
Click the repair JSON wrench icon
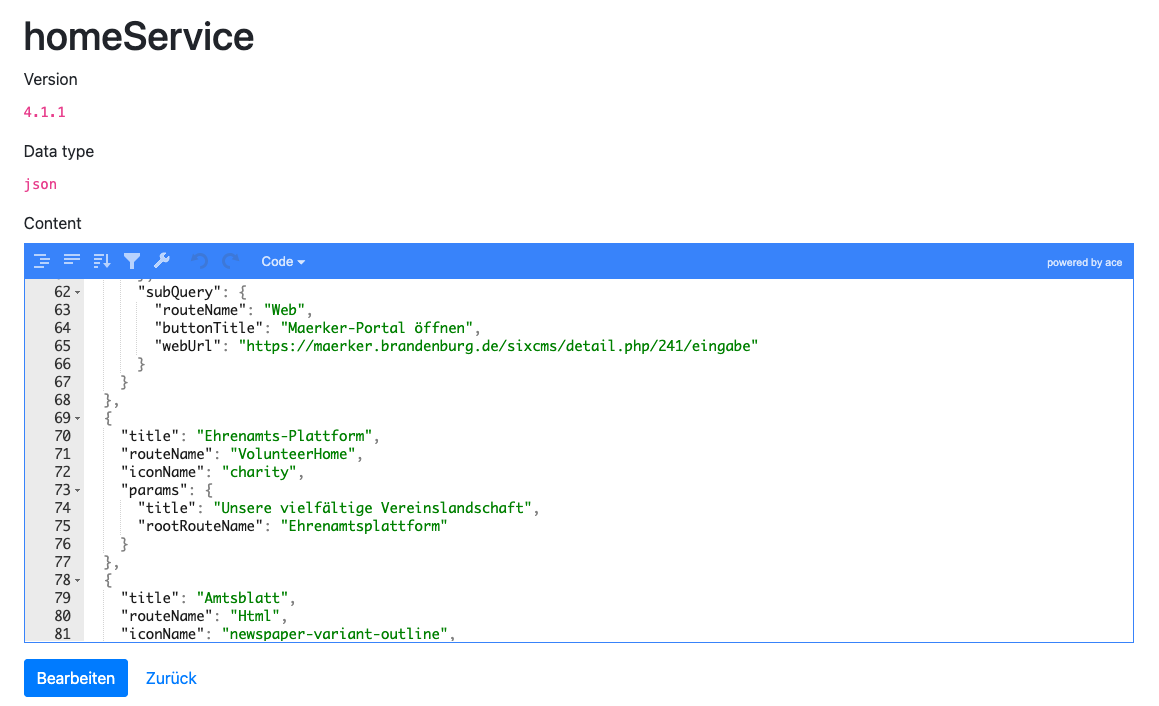[162, 261]
